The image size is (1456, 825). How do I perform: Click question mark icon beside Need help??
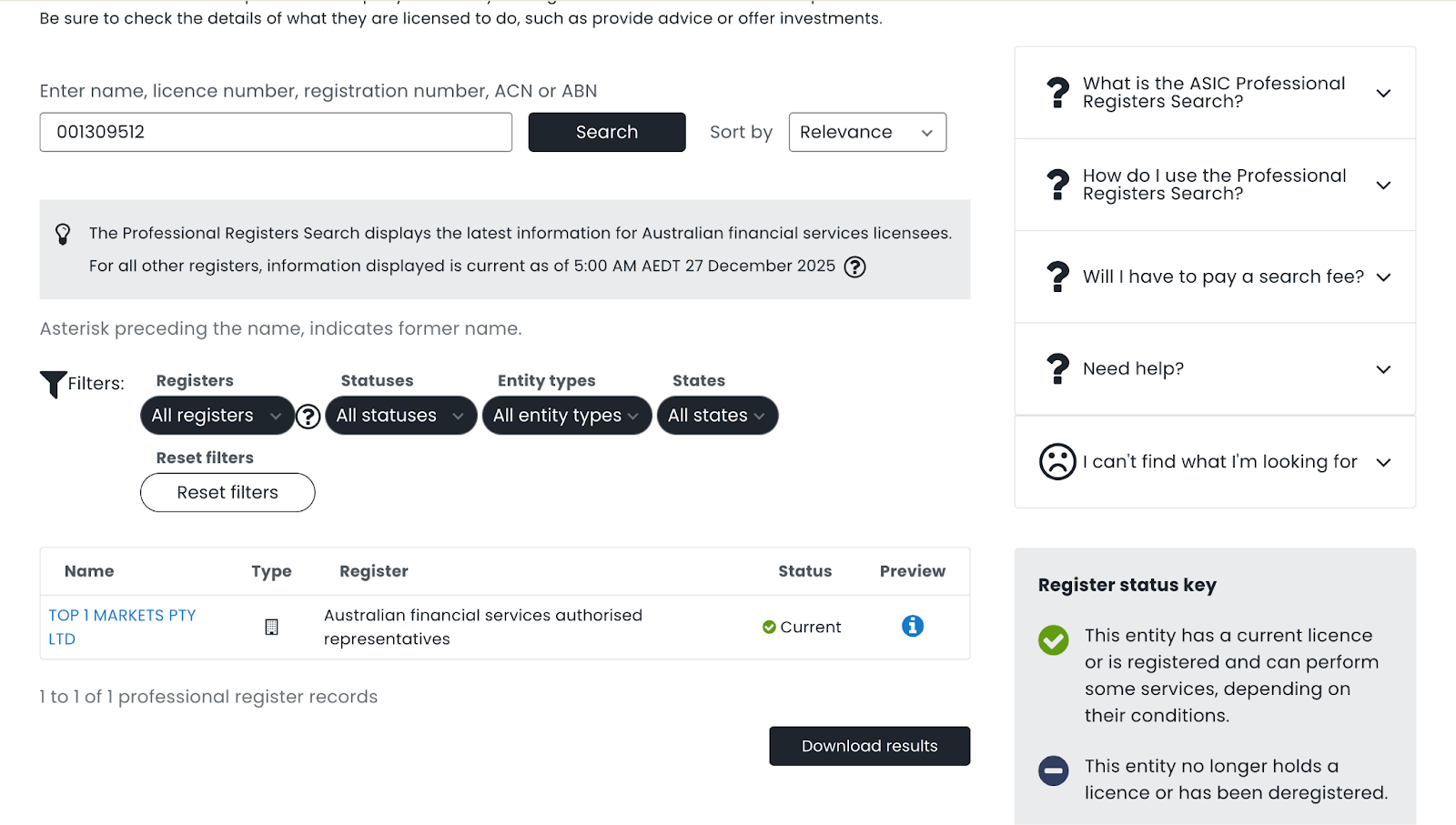[x=1057, y=369]
